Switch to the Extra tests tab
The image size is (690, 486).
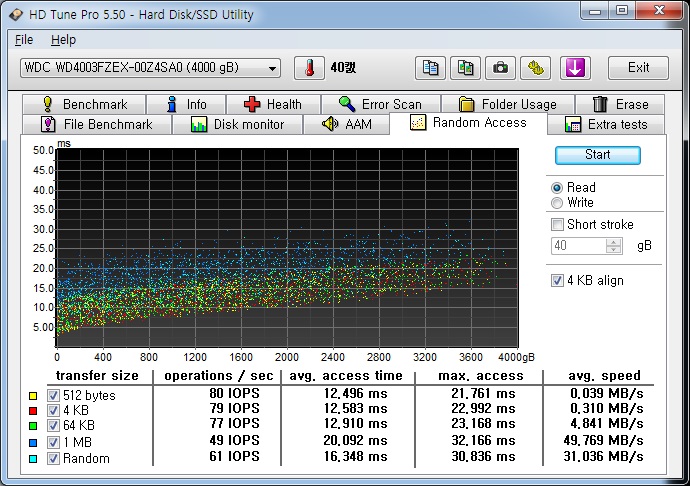[606, 125]
